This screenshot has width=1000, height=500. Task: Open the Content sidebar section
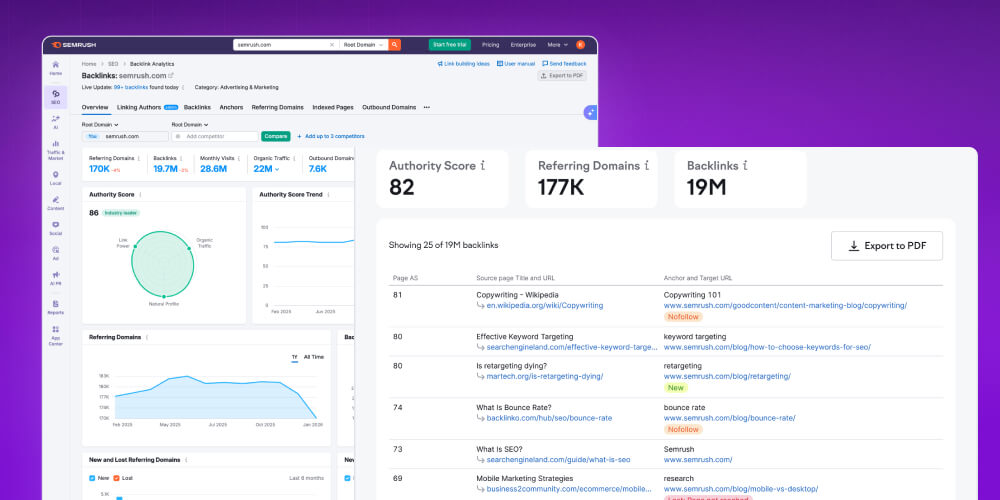click(x=55, y=203)
